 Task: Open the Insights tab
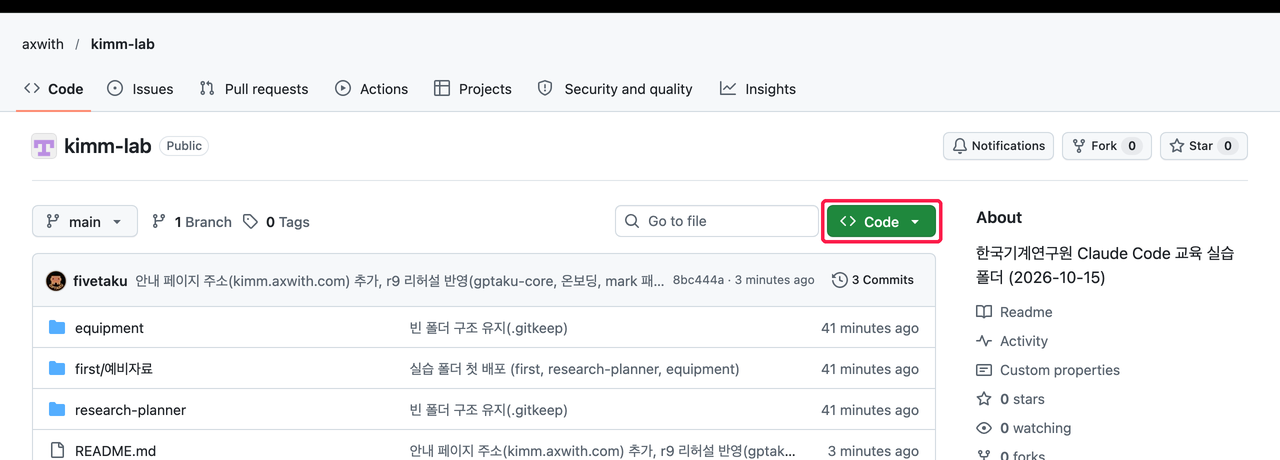(758, 89)
